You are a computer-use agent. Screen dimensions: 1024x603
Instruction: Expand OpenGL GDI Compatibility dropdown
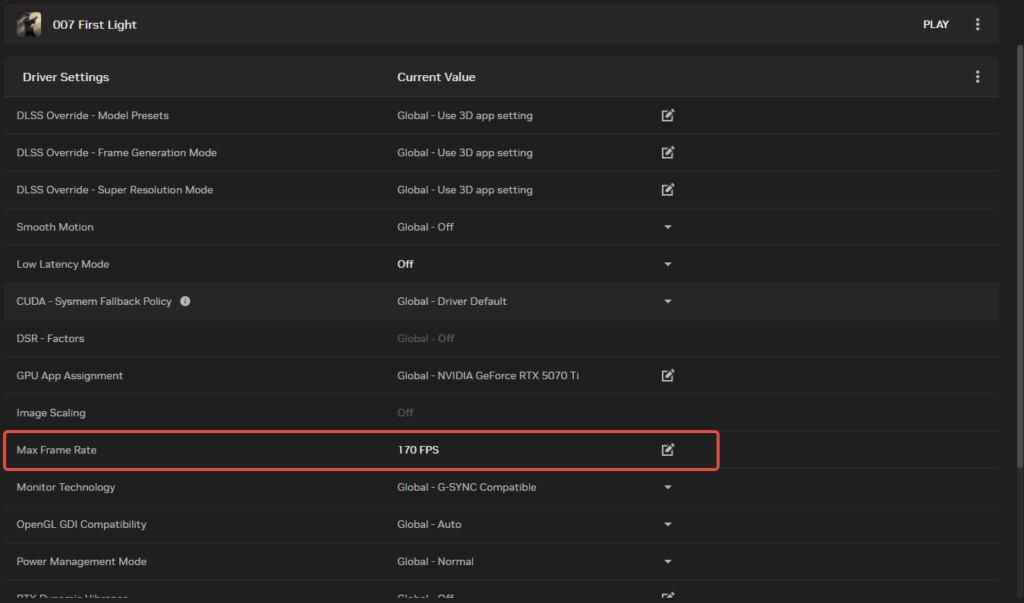(667, 524)
